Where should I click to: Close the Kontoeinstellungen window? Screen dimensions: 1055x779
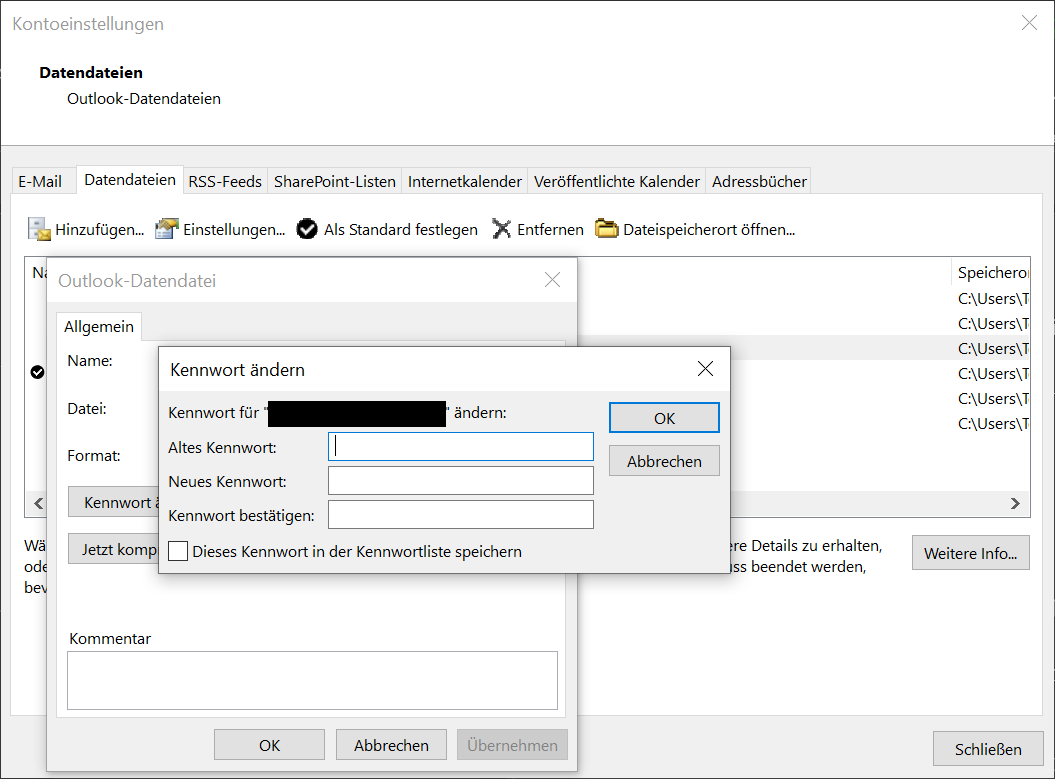pyautogui.click(x=1029, y=23)
